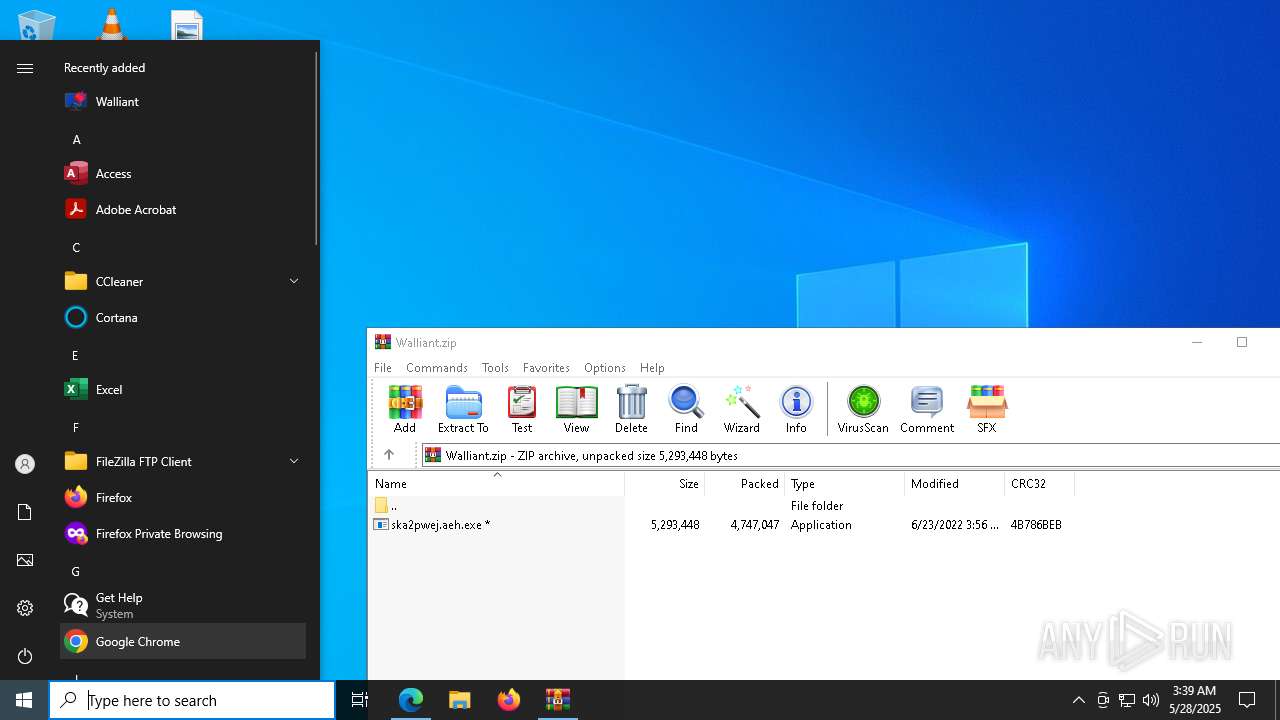Run Test on the archive
Image resolution: width=1280 pixels, height=720 pixels.
point(522,409)
